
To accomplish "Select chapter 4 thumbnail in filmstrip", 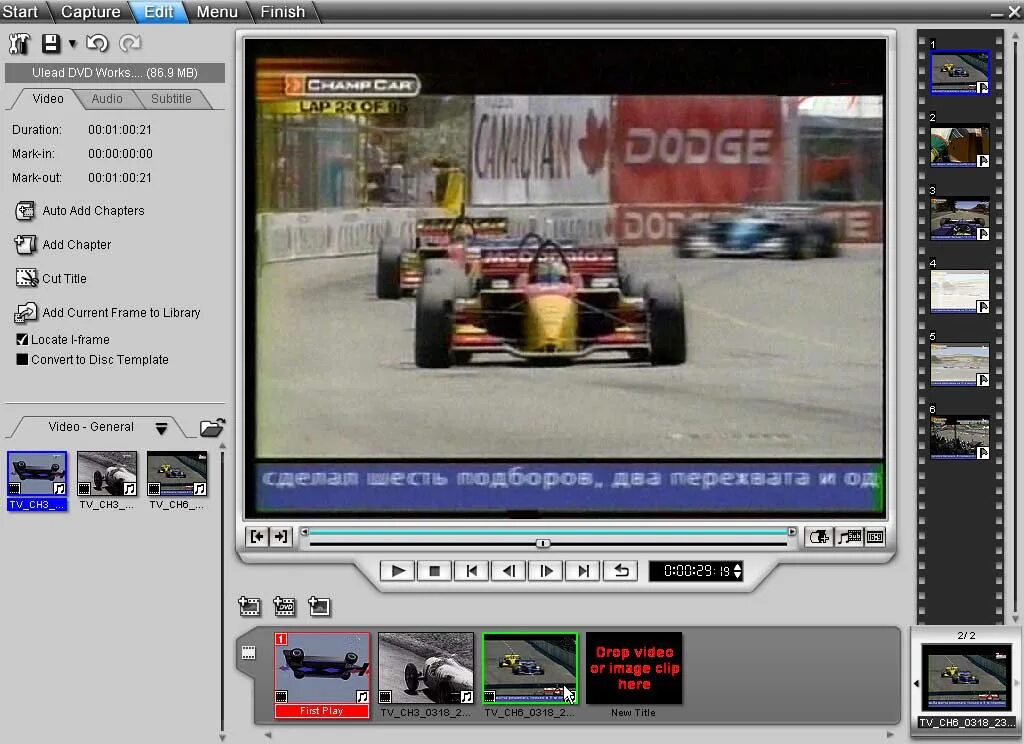I will (959, 292).
